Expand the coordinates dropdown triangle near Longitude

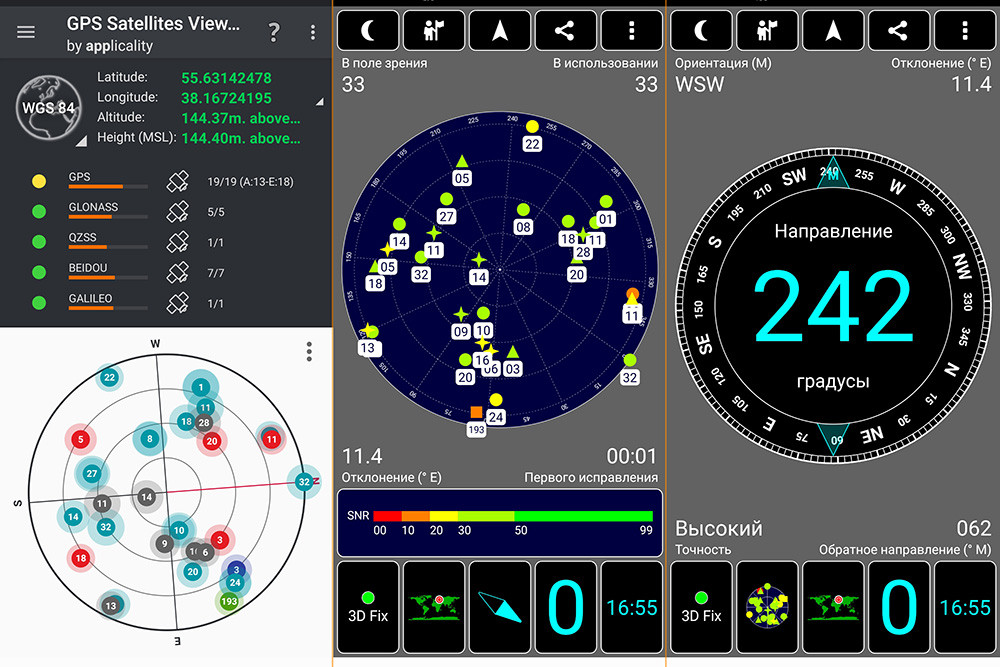320,101
